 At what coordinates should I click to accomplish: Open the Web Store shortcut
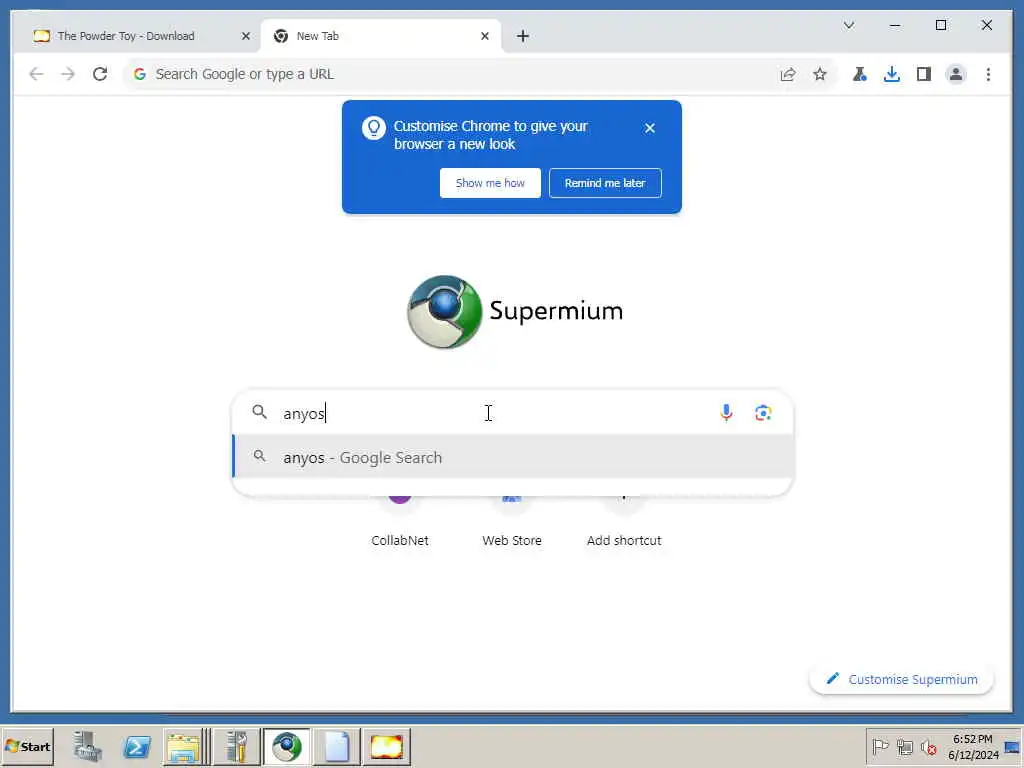point(511,522)
